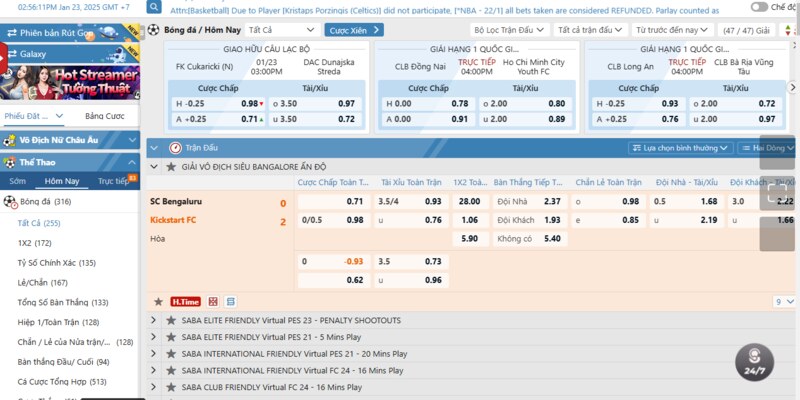Screen dimensions: 800x400
Task: Click the H.Time badge icon
Action: coord(184,301)
